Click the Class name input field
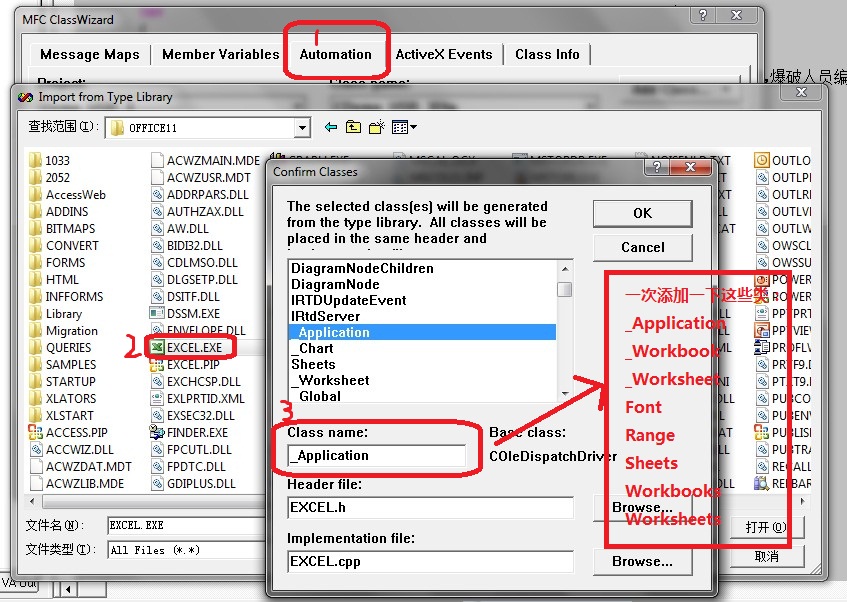This screenshot has height=602, width=847. pos(377,456)
